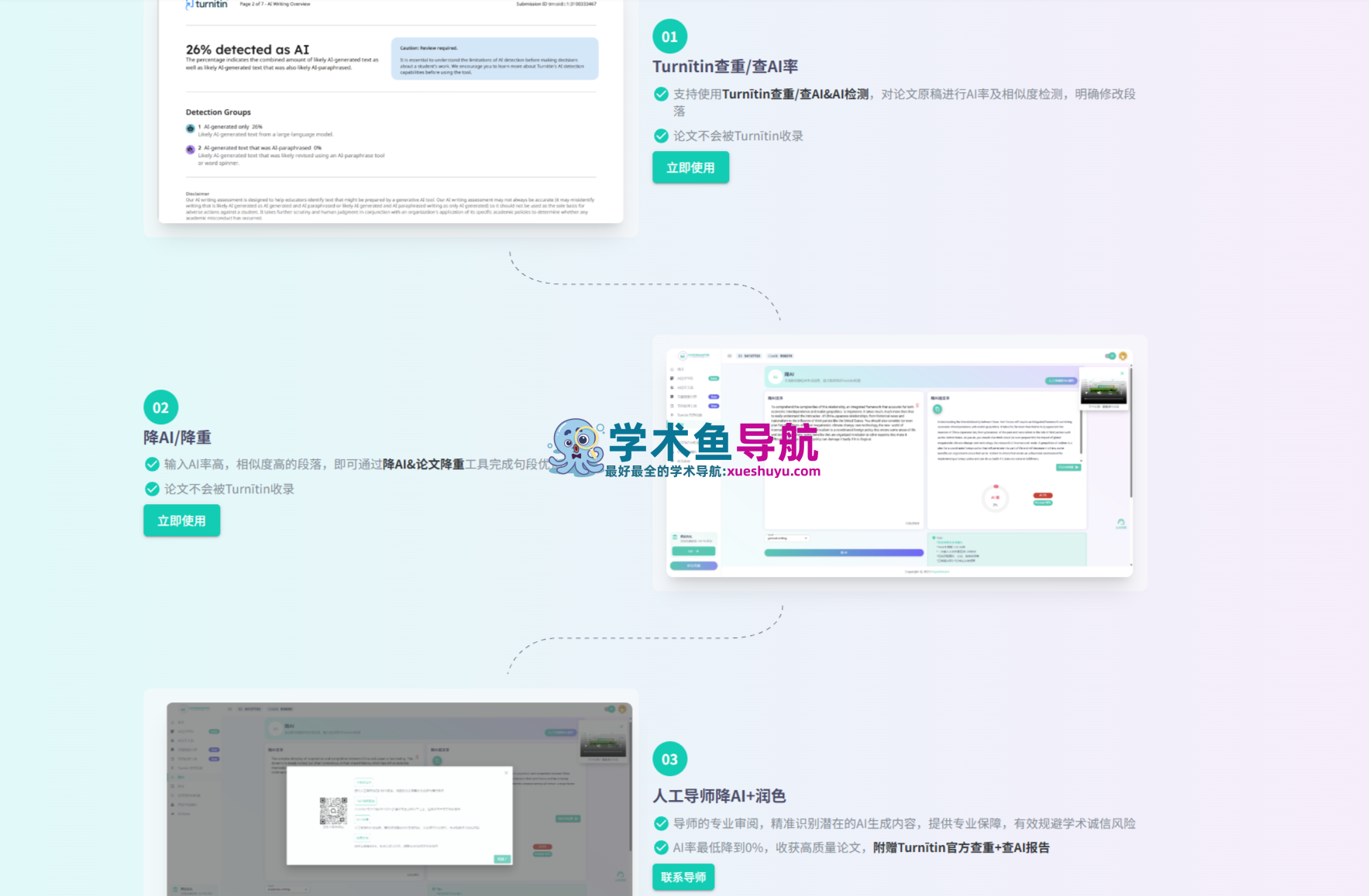Click 立即使用 button under Turnitin查重/查AI率
The width and height of the screenshot is (1369, 896).
pos(690,167)
